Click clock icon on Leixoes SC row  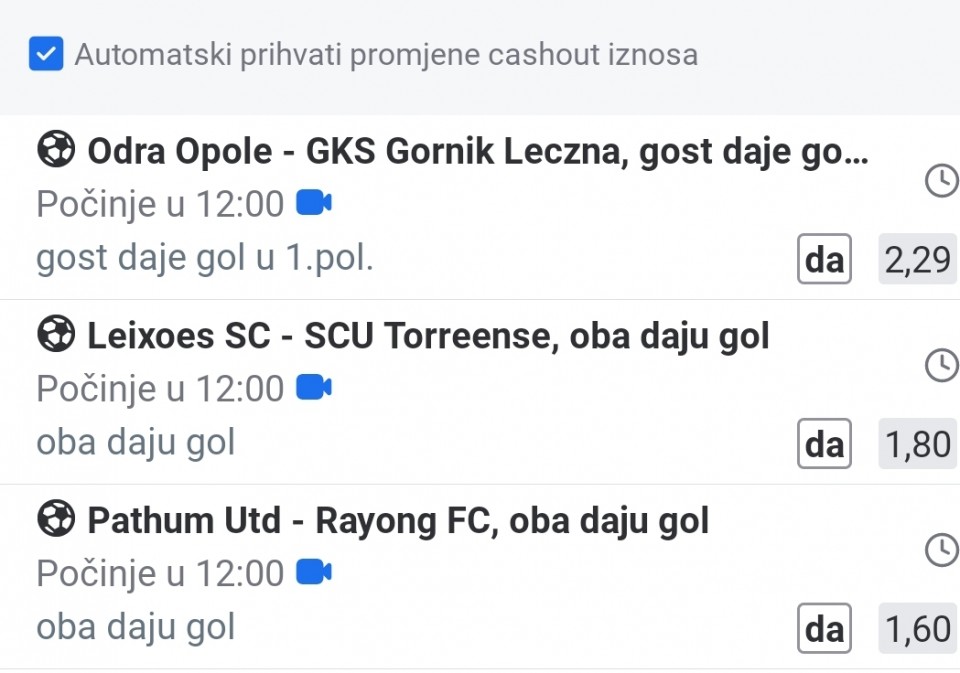tap(941, 365)
